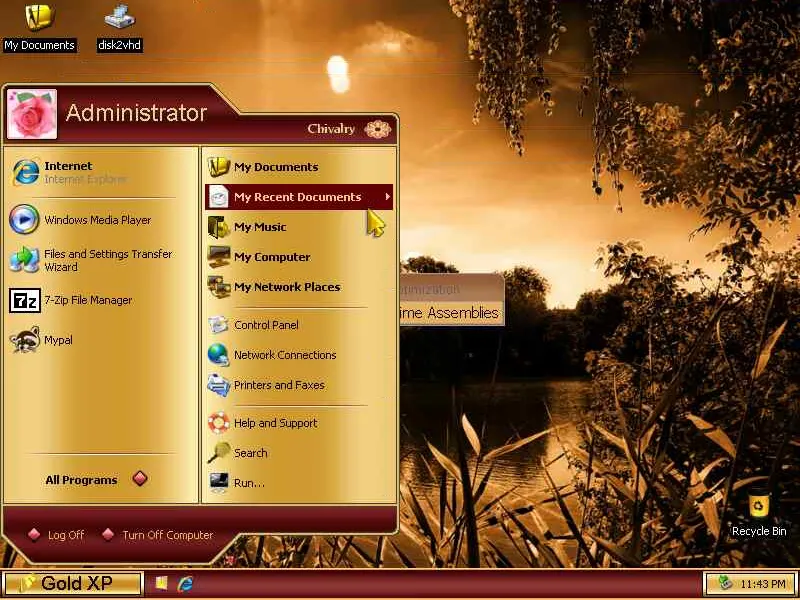Click the Gold XP start button
Image resolution: width=800 pixels, height=600 pixels.
point(72,583)
